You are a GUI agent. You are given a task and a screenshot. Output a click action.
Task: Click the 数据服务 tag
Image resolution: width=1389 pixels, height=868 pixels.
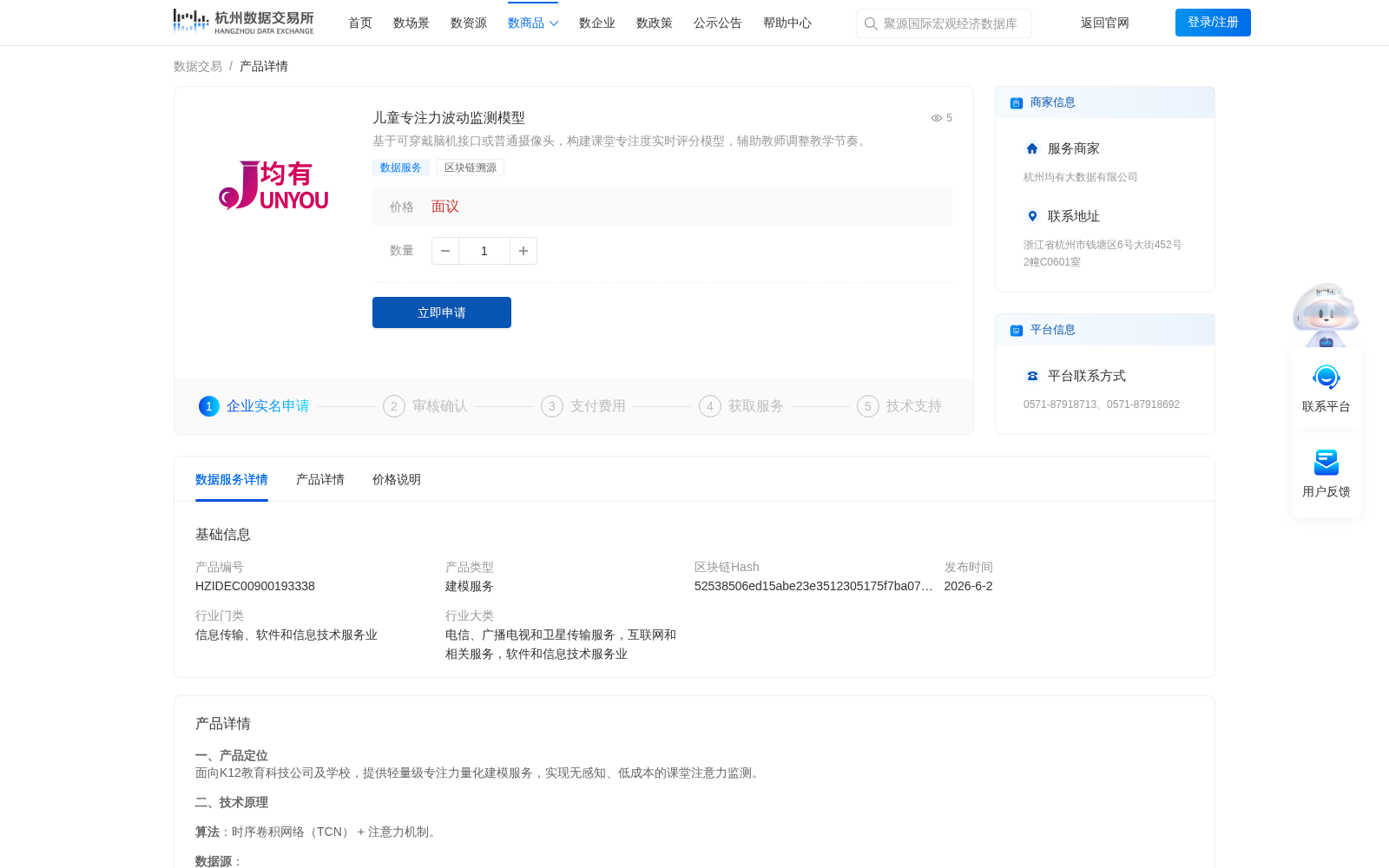[x=401, y=168]
